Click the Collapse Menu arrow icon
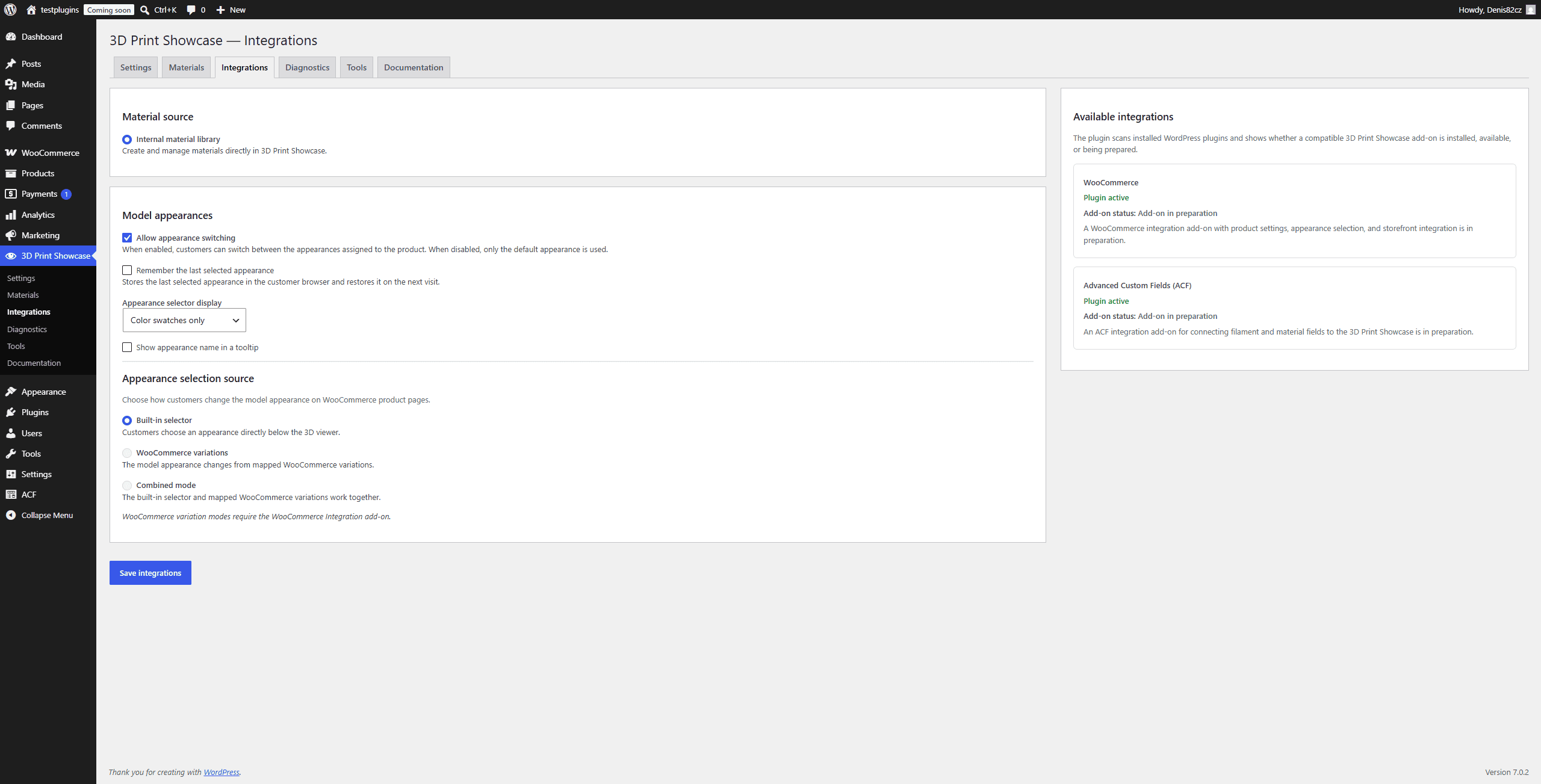 point(11,515)
